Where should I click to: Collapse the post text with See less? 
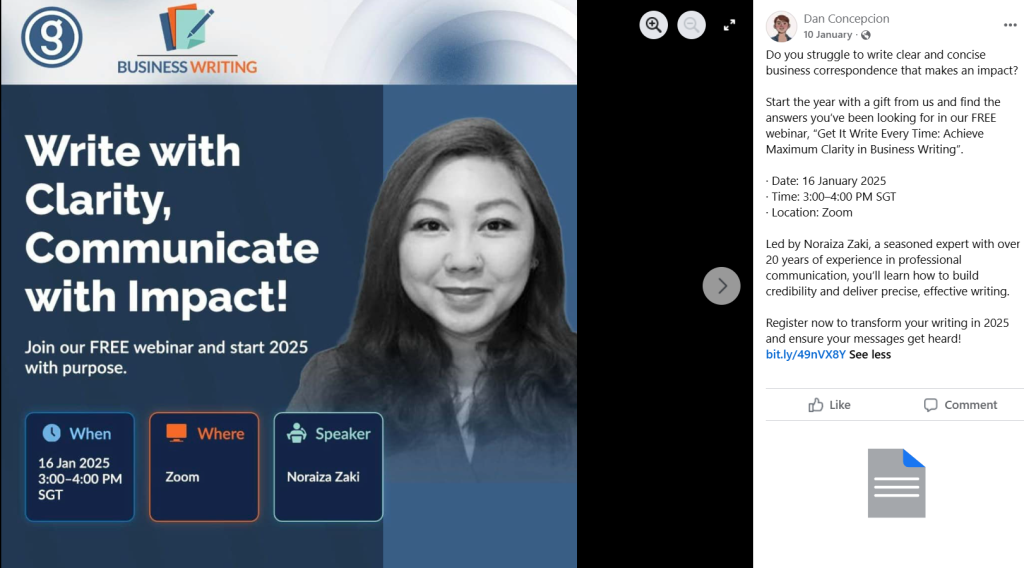coord(870,355)
